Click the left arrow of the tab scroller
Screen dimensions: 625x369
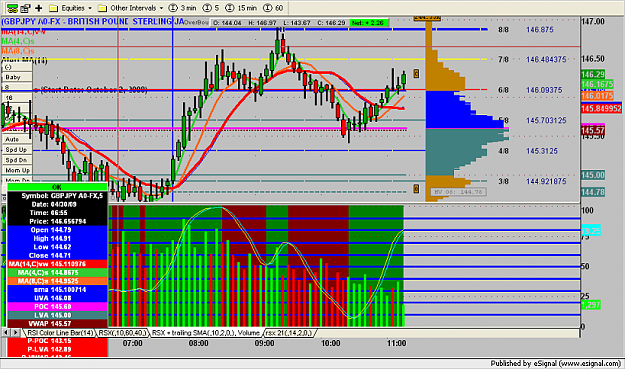tap(6, 332)
